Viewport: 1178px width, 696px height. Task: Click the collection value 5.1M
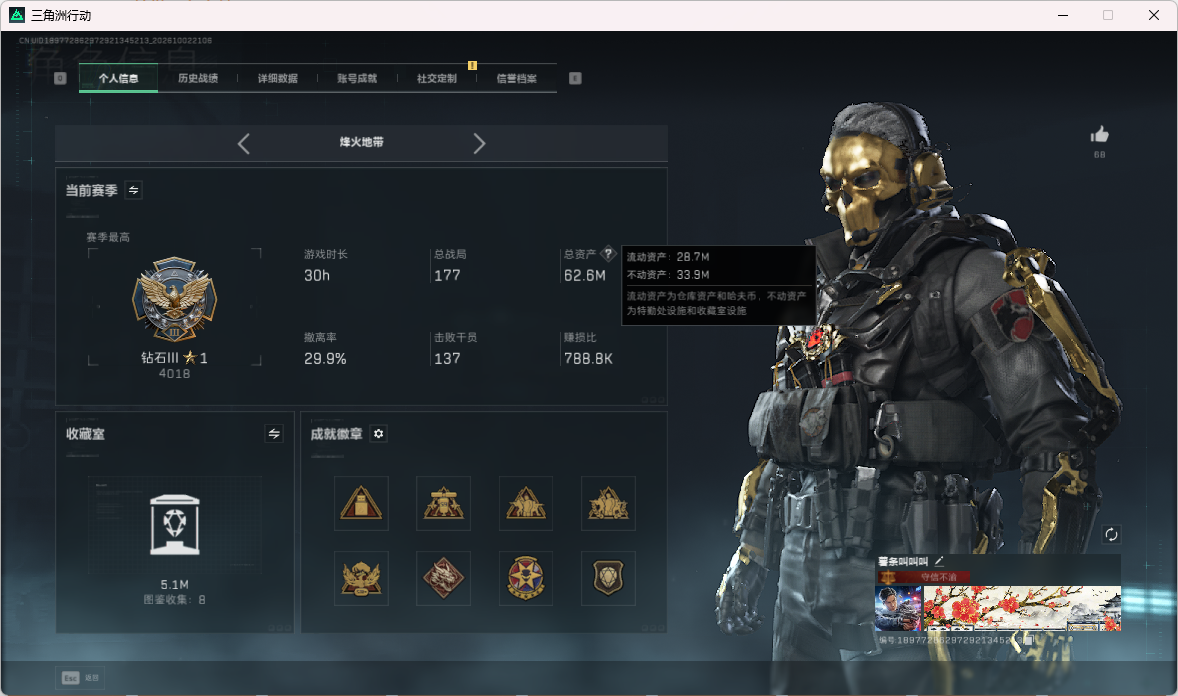(x=174, y=585)
